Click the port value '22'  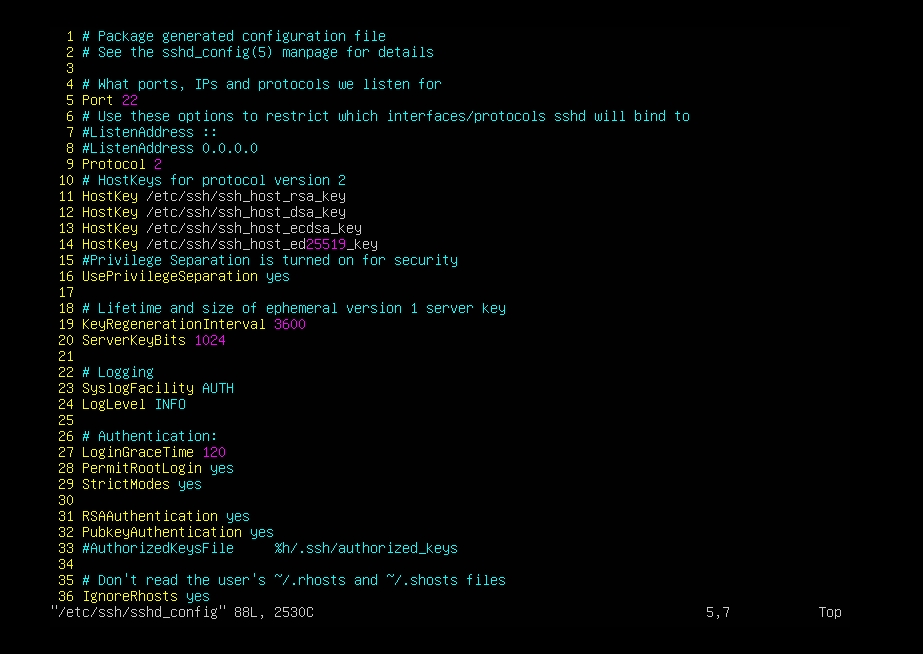tap(130, 100)
